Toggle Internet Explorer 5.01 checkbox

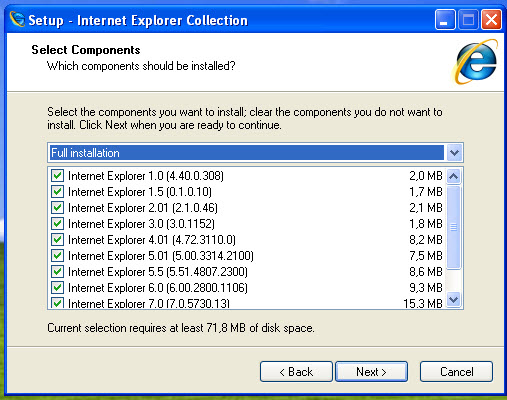tap(57, 256)
